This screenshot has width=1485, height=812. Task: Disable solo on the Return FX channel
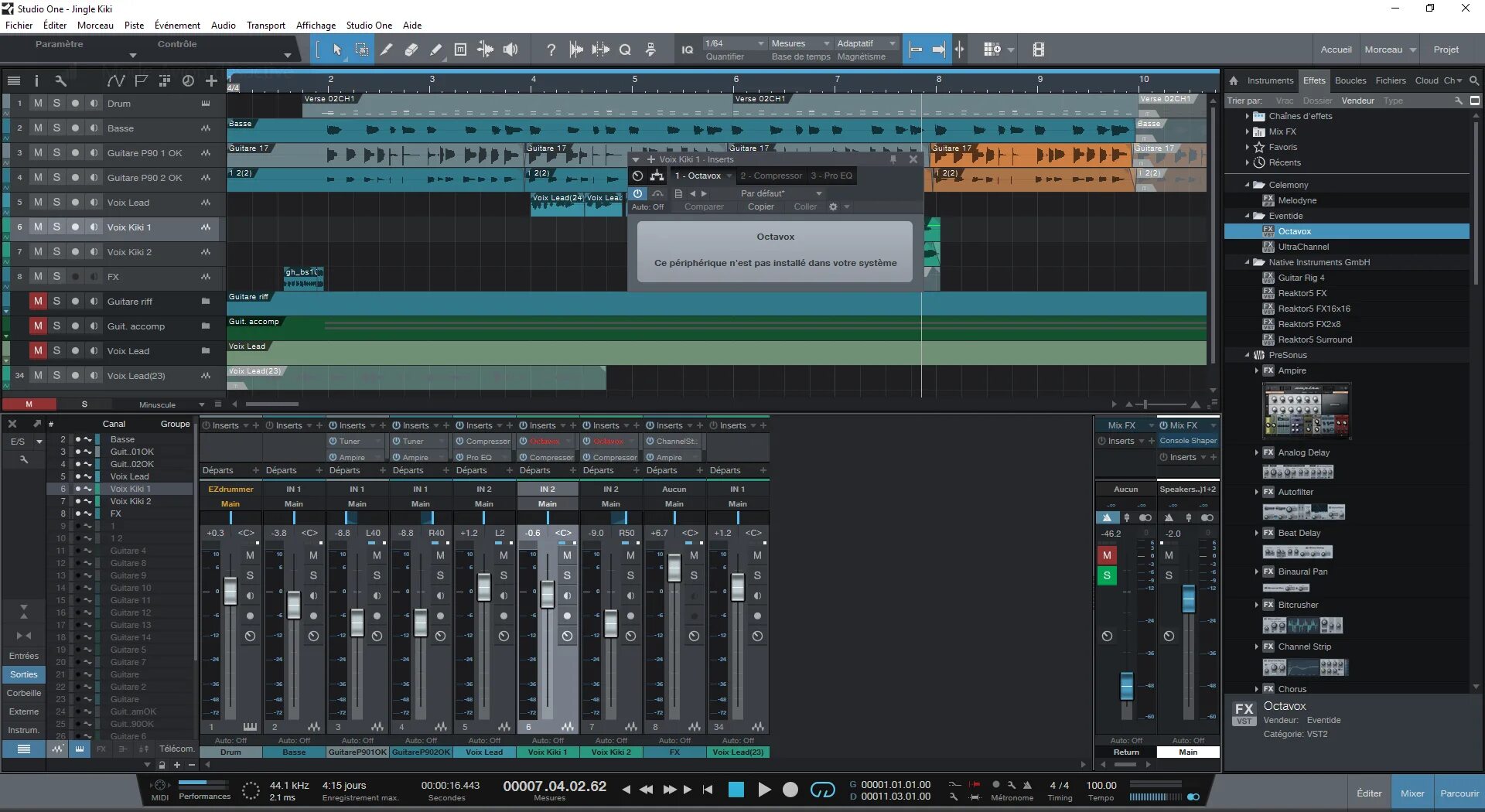[x=1107, y=575]
